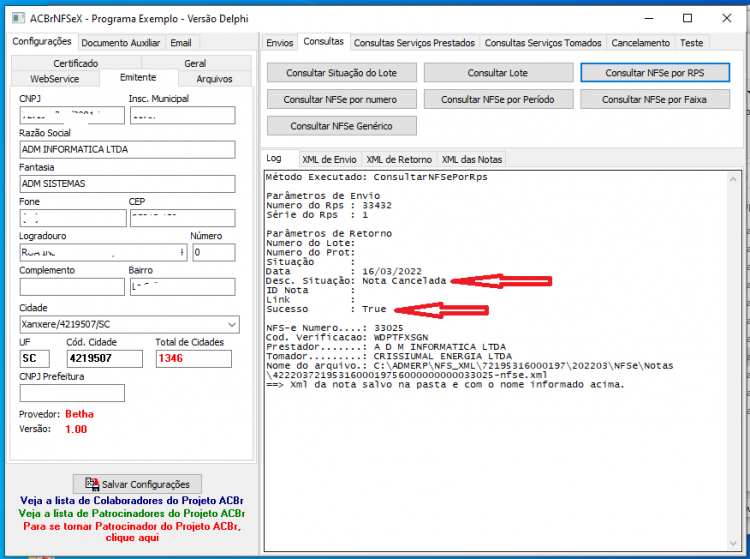
Task: Switch to the XML de Retorno tab
Action: coord(399,159)
